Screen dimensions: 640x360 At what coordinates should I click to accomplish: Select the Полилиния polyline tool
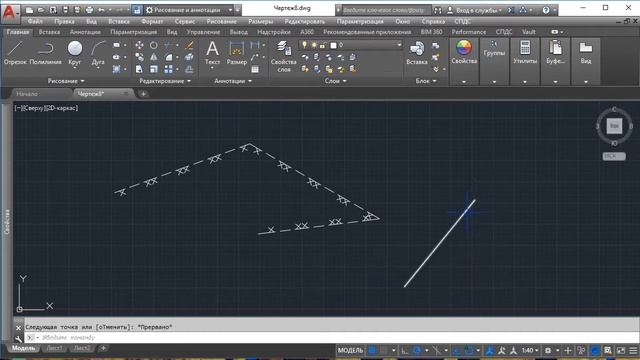coord(45,53)
